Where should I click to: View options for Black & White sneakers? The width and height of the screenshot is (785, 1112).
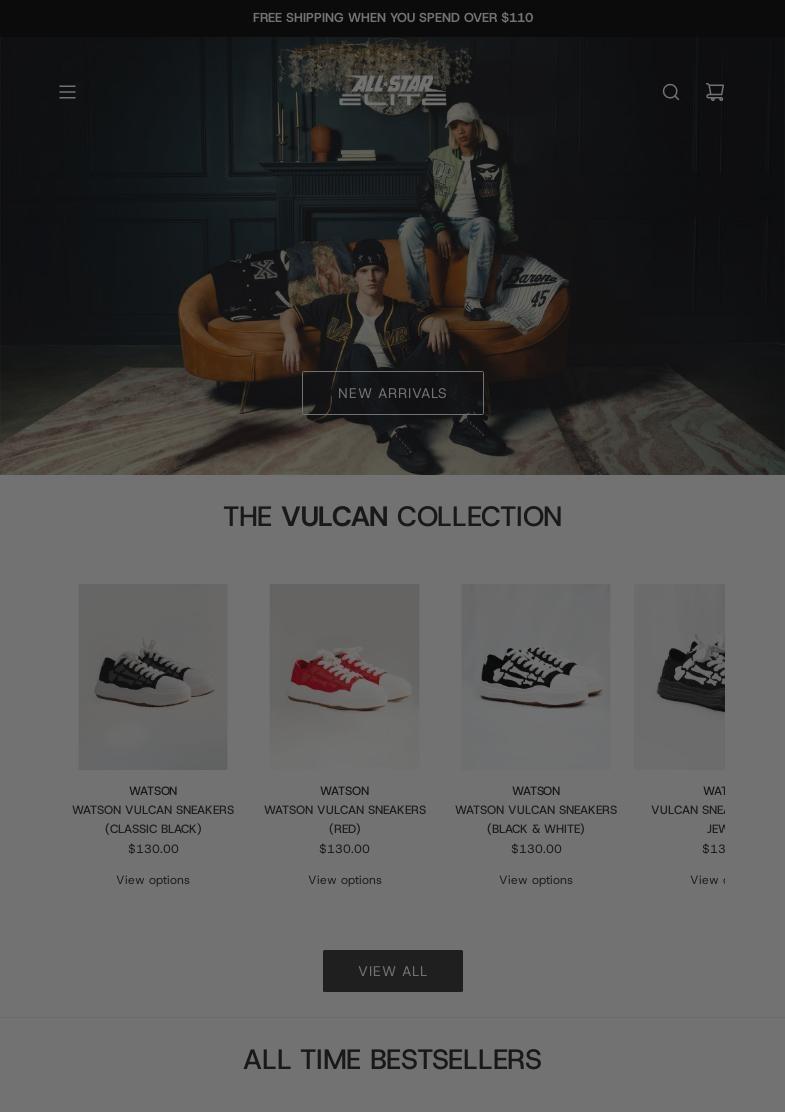[x=536, y=879]
